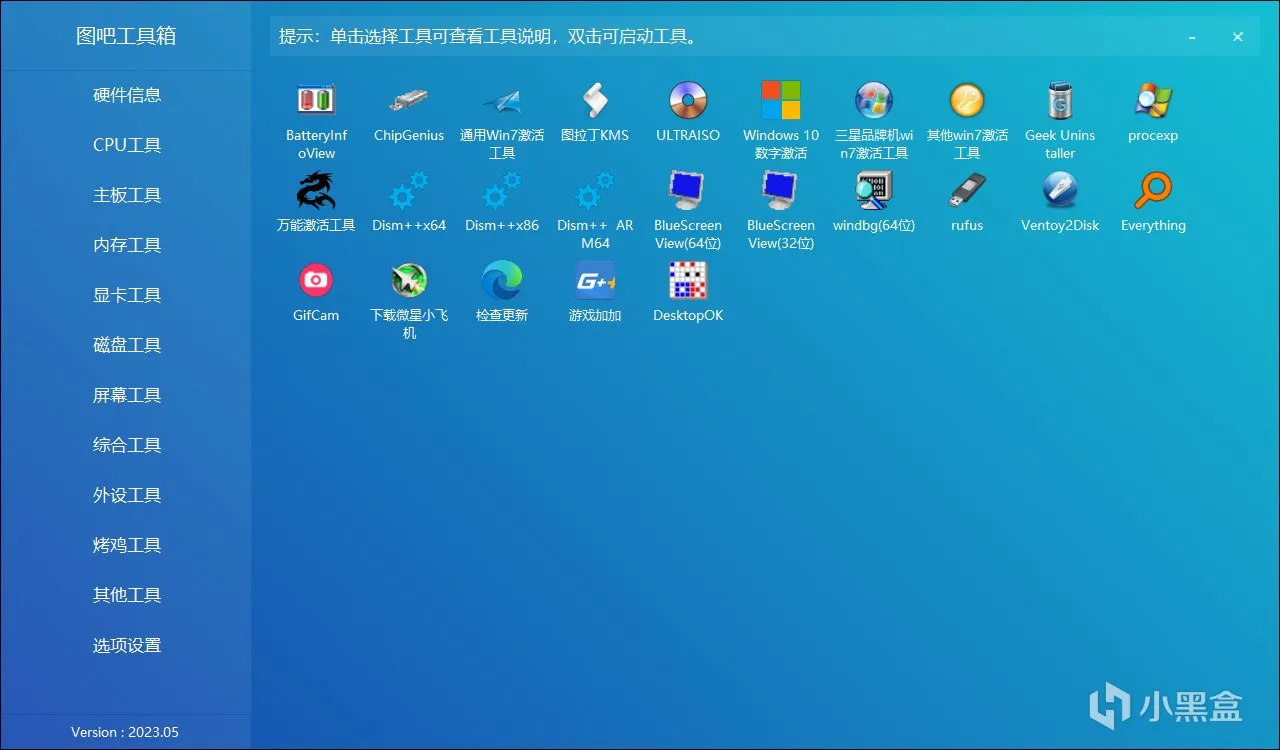This screenshot has height=750, width=1280.
Task: Select the 下载微星小飞机 icon
Action: coord(409,280)
